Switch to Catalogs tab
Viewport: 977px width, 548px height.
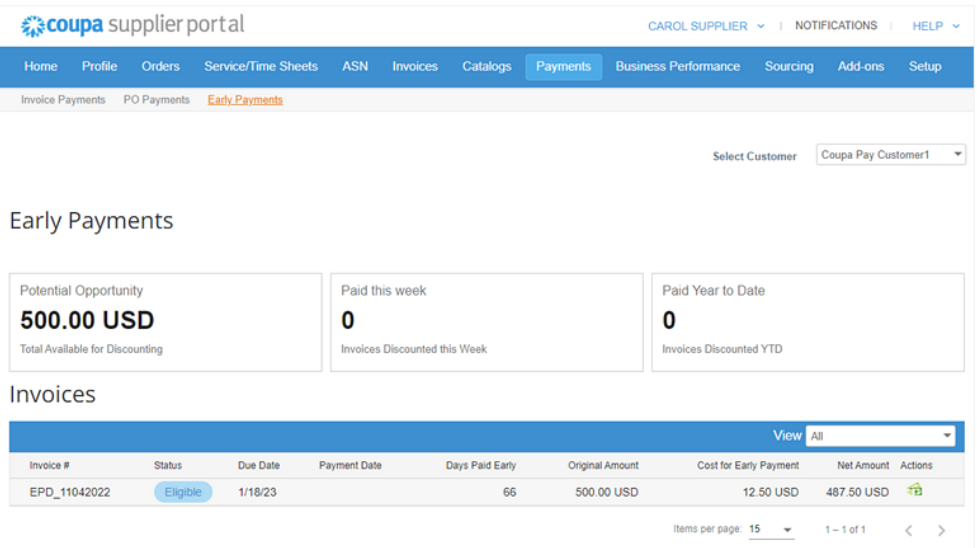coord(487,66)
